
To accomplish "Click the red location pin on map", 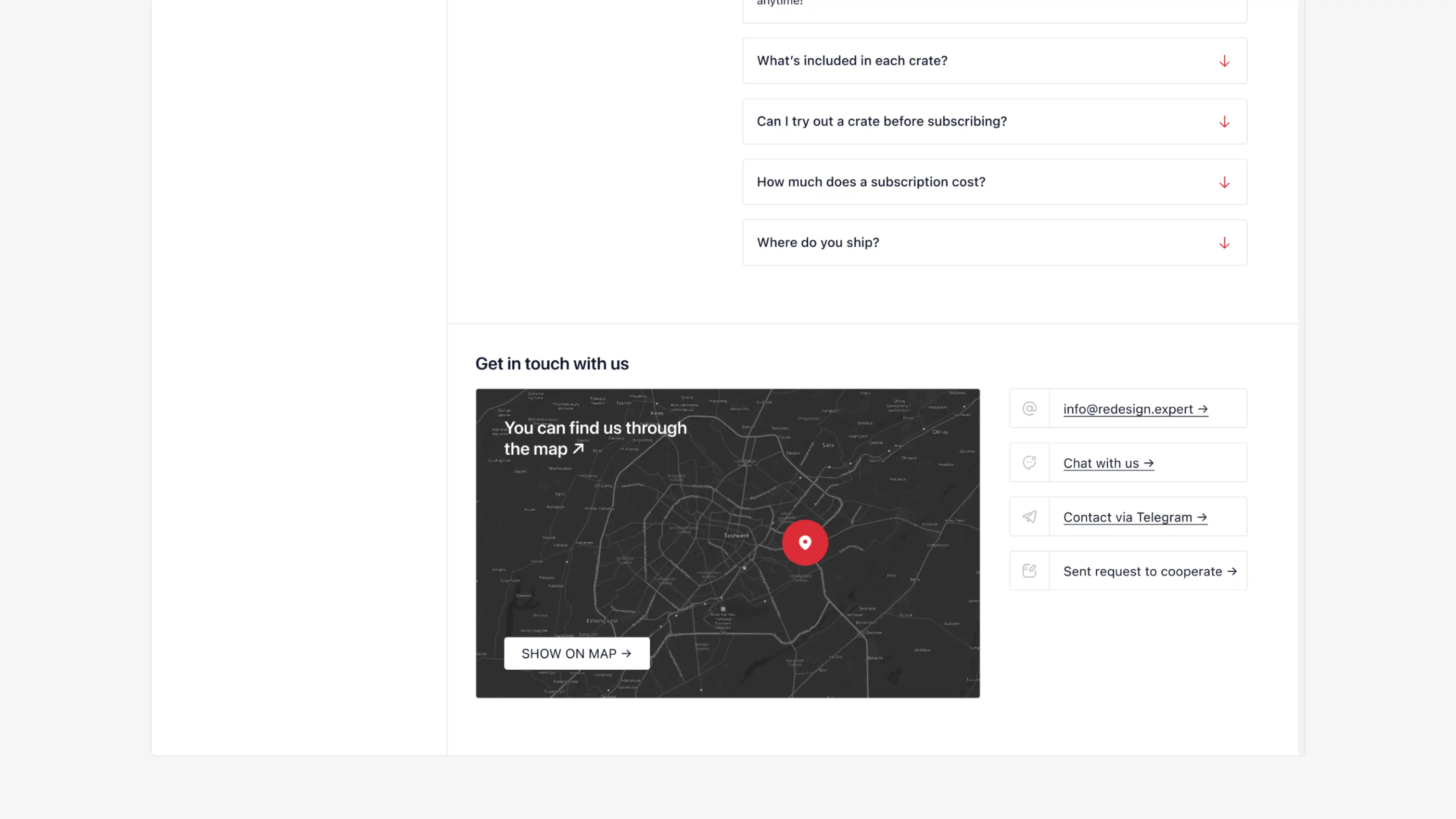I will [805, 542].
